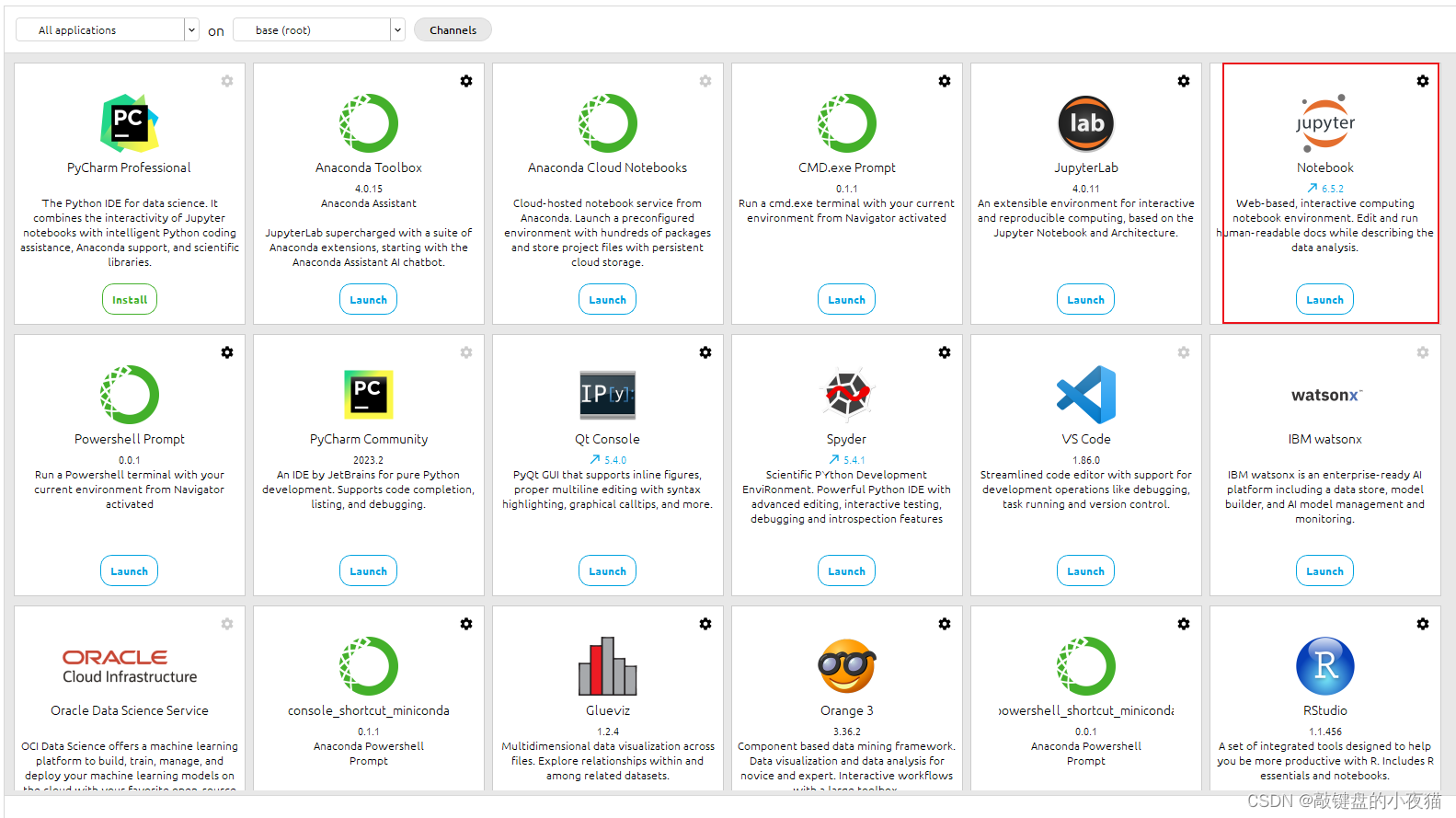1456x818 pixels.
Task: Click the JupyterLab lab icon
Action: (x=1086, y=123)
